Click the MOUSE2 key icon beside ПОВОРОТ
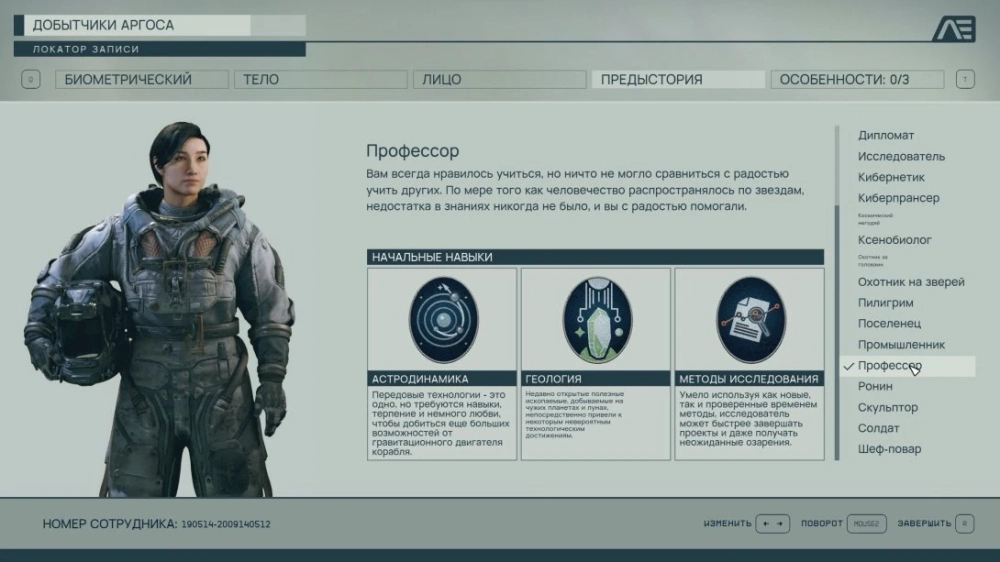 pyautogui.click(x=867, y=523)
